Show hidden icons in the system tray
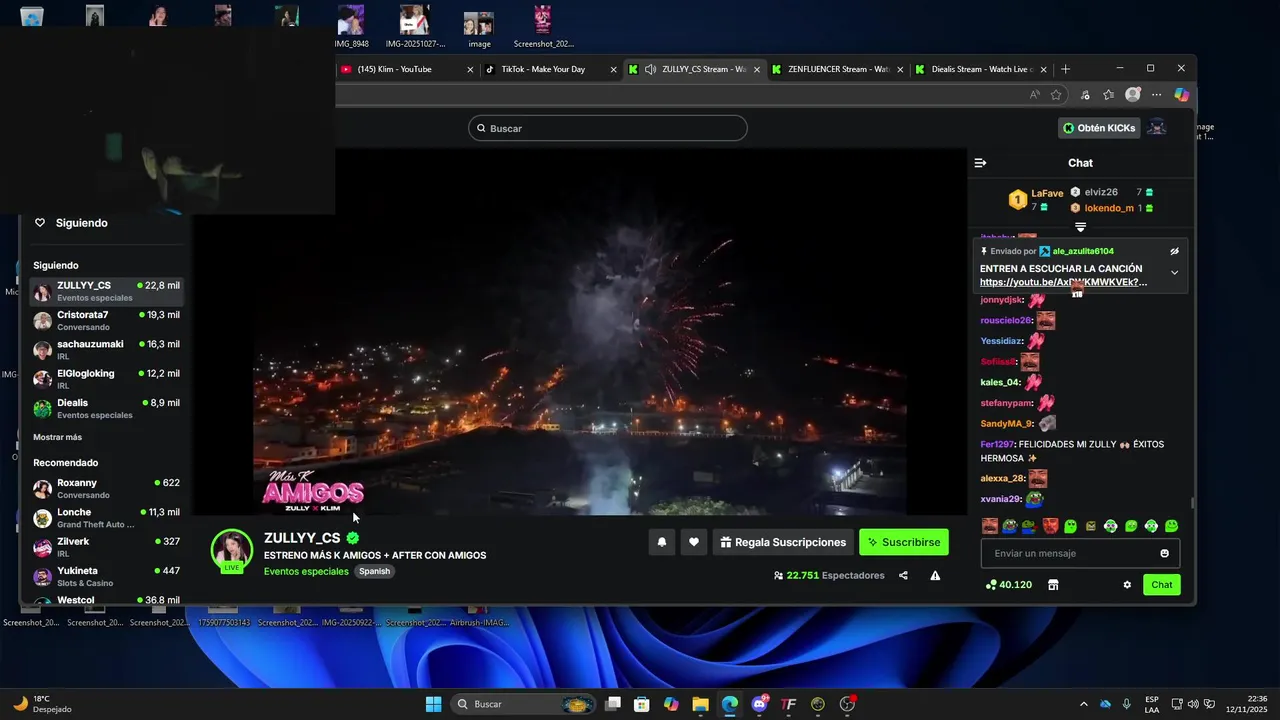Image resolution: width=1280 pixels, height=720 pixels. tap(1083, 704)
